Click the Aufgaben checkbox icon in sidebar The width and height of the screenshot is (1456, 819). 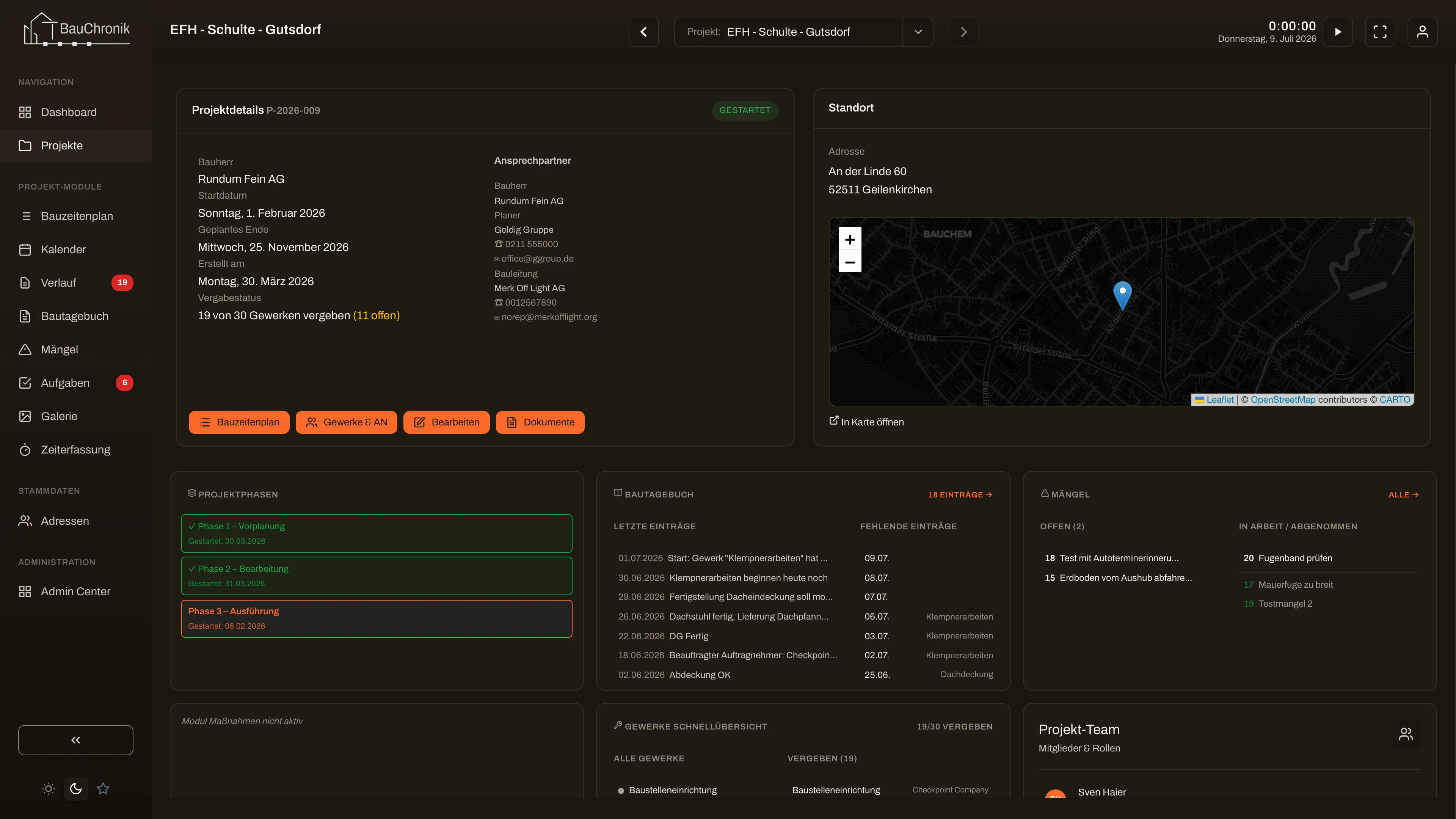[25, 383]
